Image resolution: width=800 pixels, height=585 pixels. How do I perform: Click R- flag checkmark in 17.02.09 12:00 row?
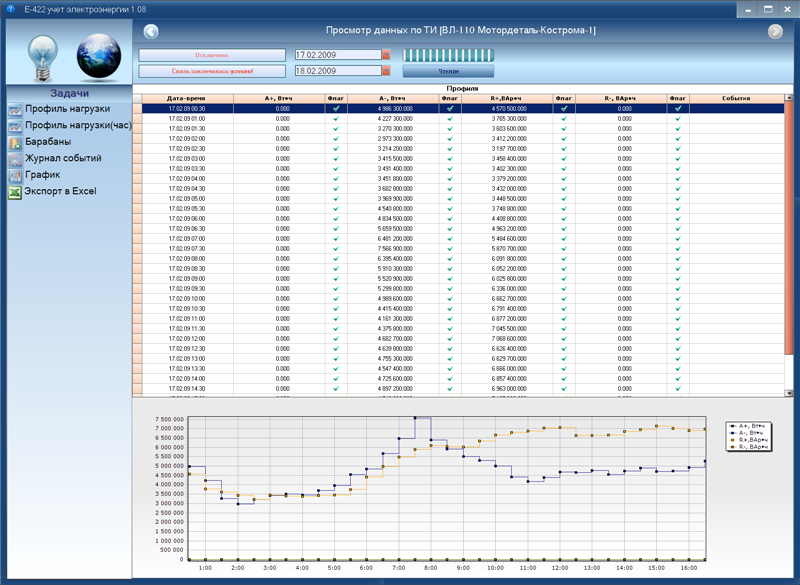click(678, 339)
